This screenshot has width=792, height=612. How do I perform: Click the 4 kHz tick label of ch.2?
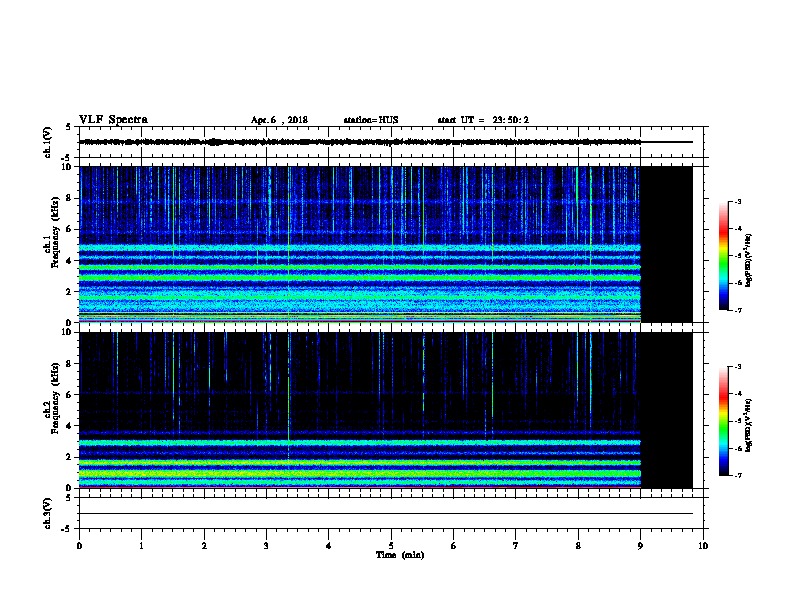point(69,426)
